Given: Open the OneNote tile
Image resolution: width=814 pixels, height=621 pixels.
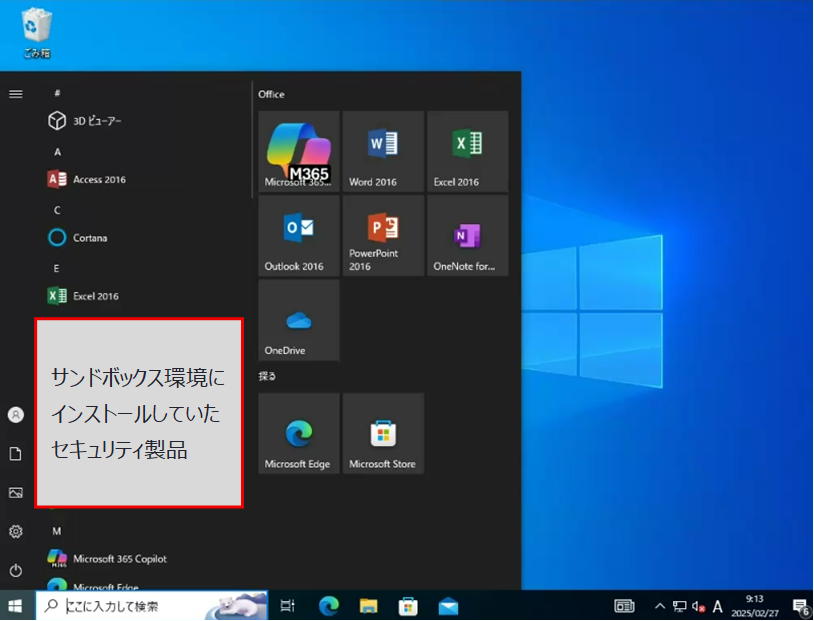Looking at the screenshot, I should tap(467, 235).
